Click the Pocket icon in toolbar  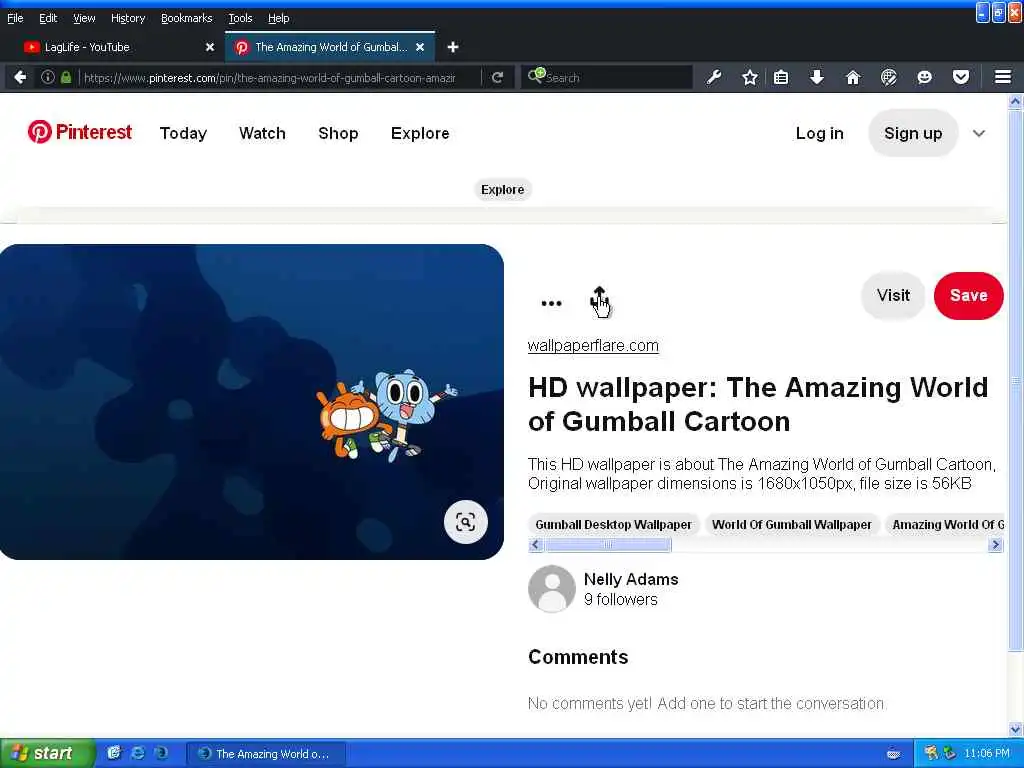click(960, 77)
